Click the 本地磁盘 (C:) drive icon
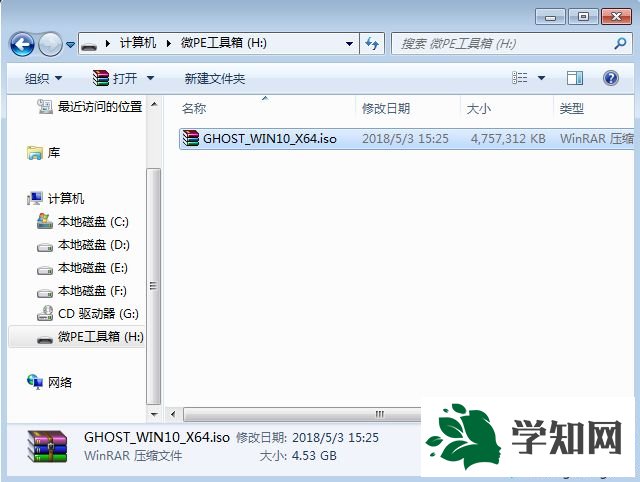 click(x=45, y=221)
